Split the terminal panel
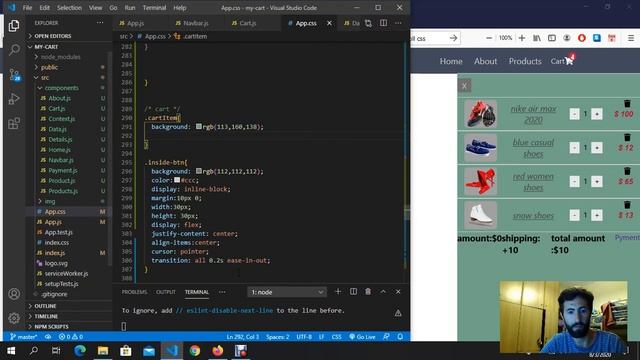This screenshot has width=640, height=360. (x=353, y=291)
